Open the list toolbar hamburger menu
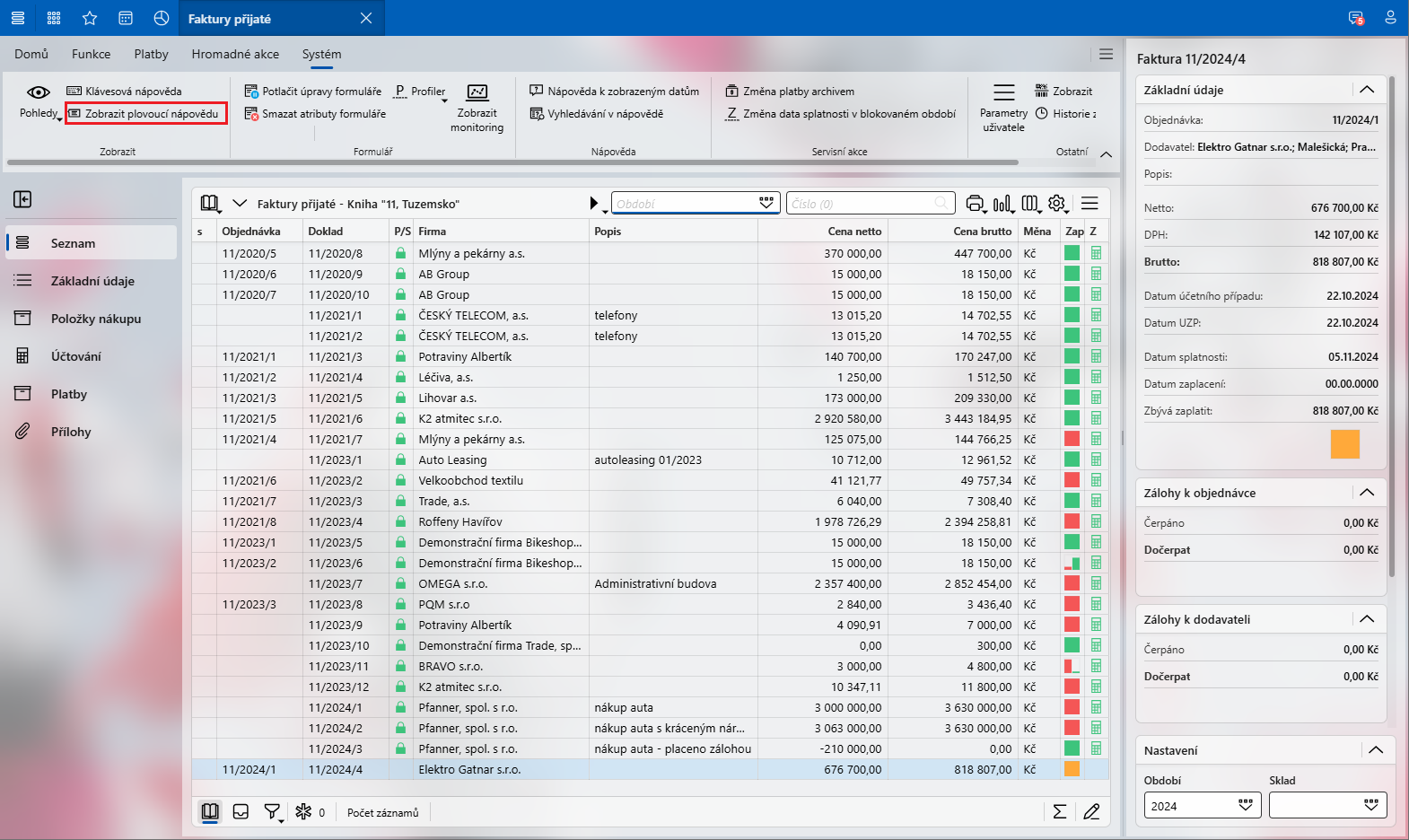Screen dimensions: 1409x840 click(x=1090, y=204)
